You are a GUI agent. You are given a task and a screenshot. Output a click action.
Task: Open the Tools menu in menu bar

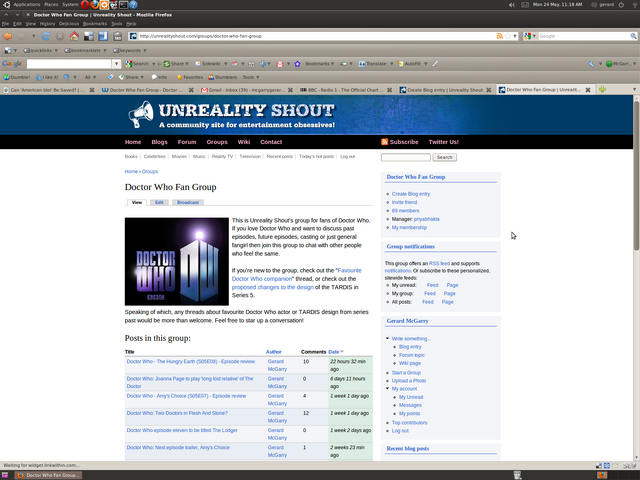coord(117,24)
